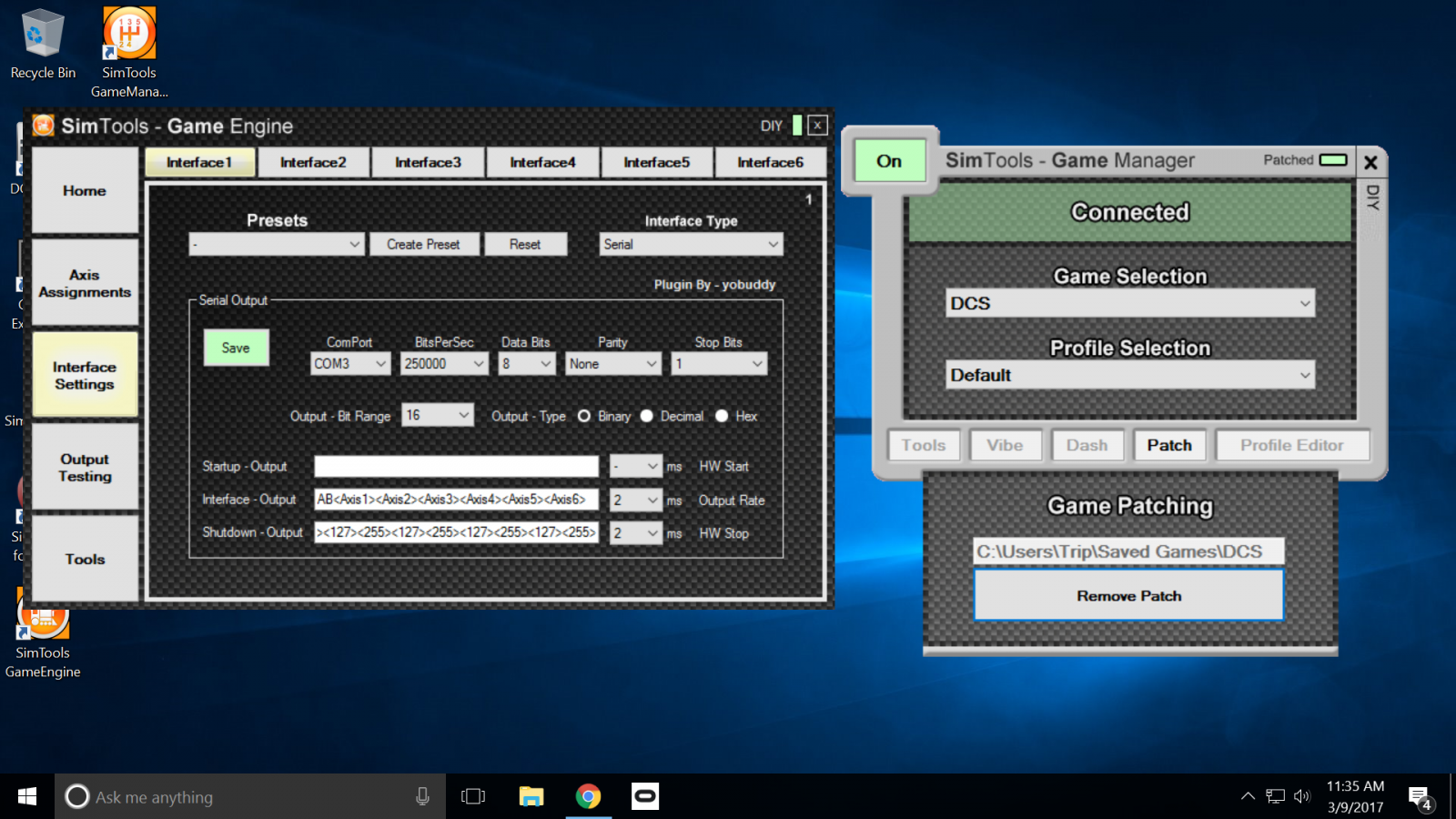This screenshot has height=819, width=1456.
Task: Open the volume tray icon
Action: [1302, 796]
